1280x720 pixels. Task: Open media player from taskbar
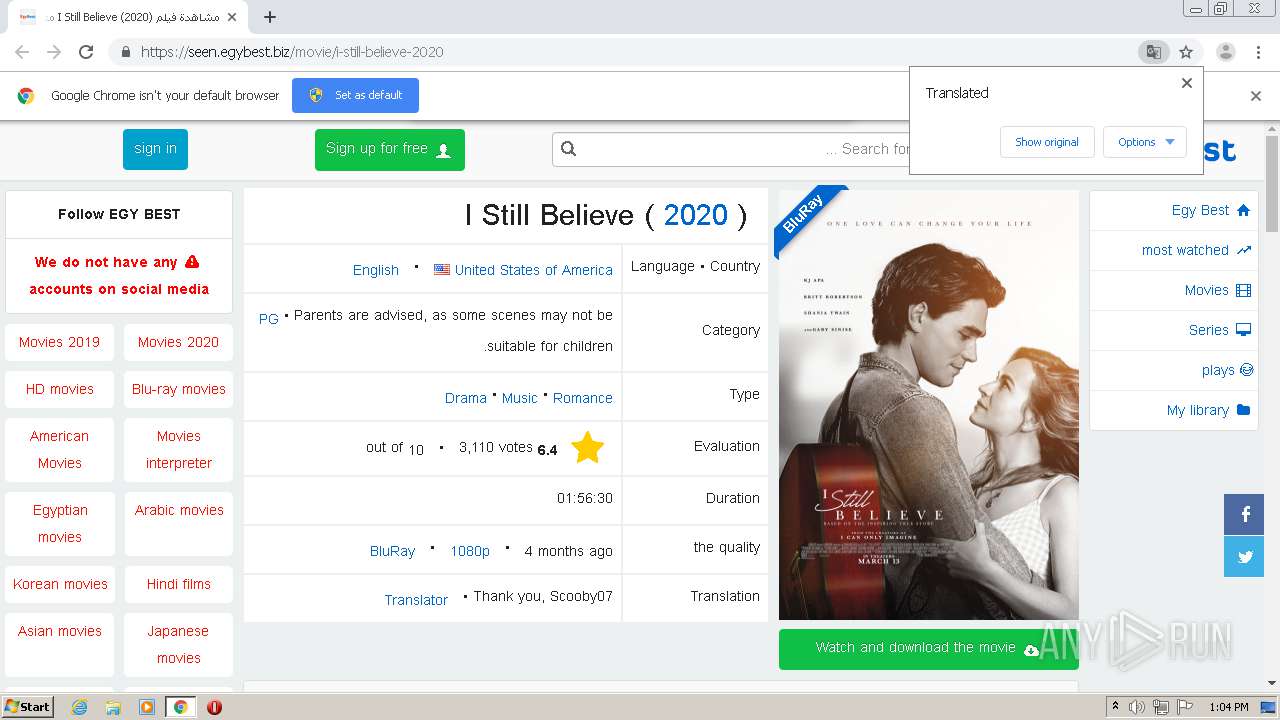point(147,707)
